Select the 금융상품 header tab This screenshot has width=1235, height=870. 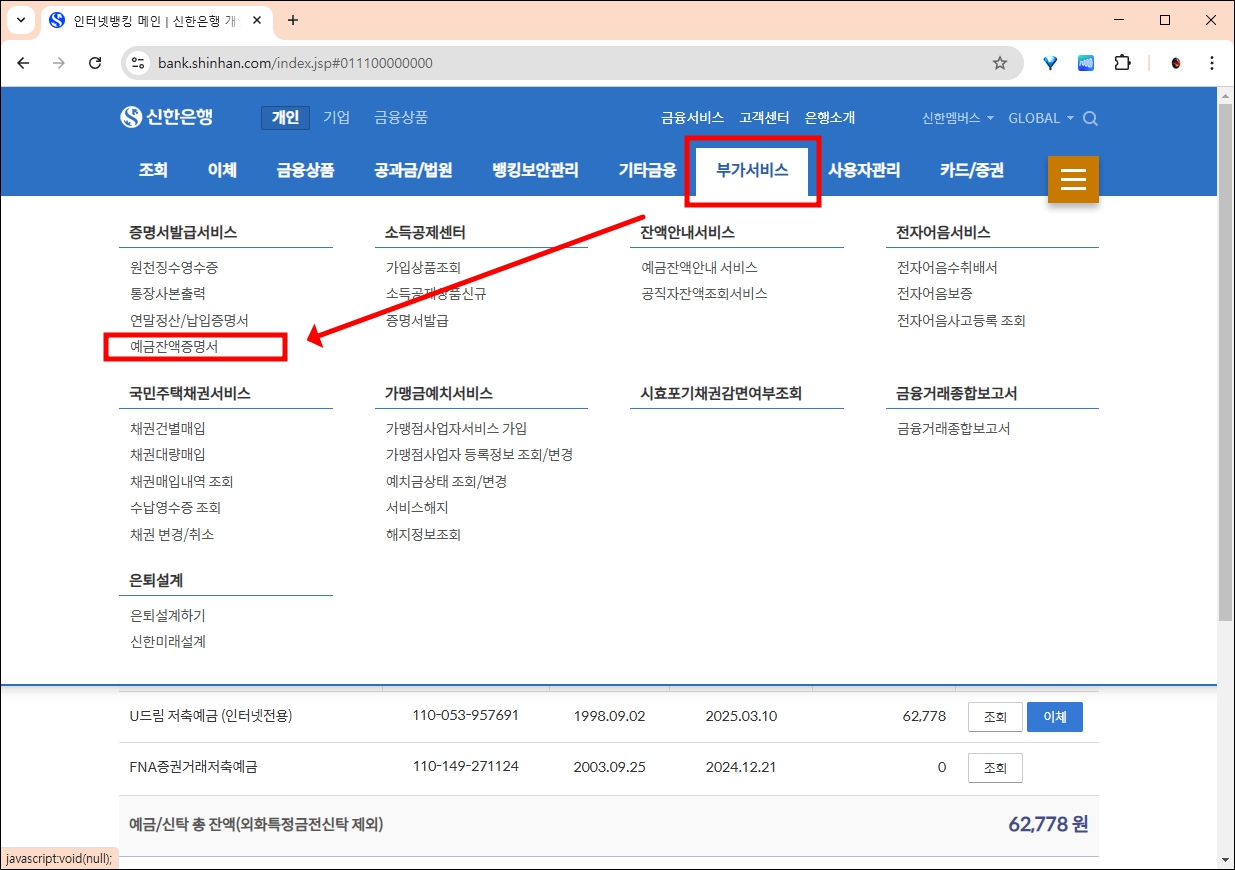coord(401,118)
